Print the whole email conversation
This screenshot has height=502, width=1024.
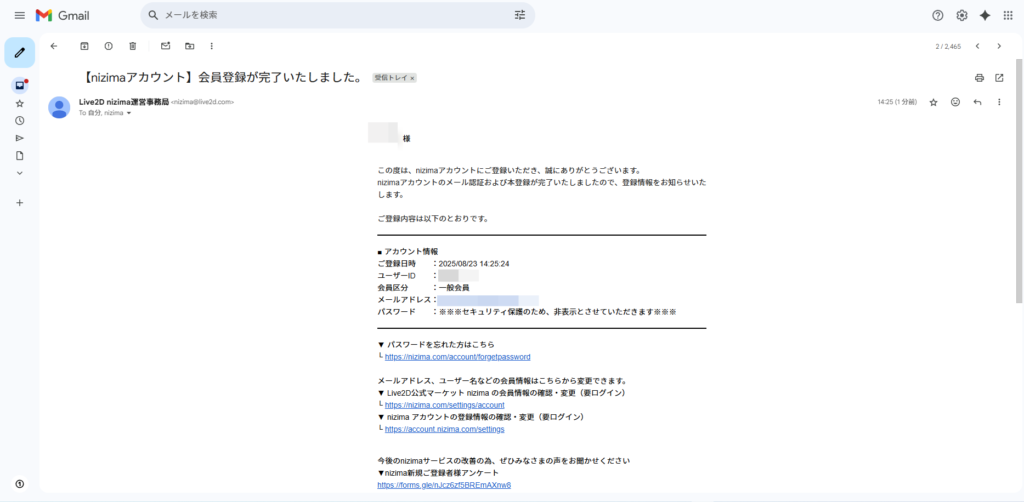pos(979,78)
